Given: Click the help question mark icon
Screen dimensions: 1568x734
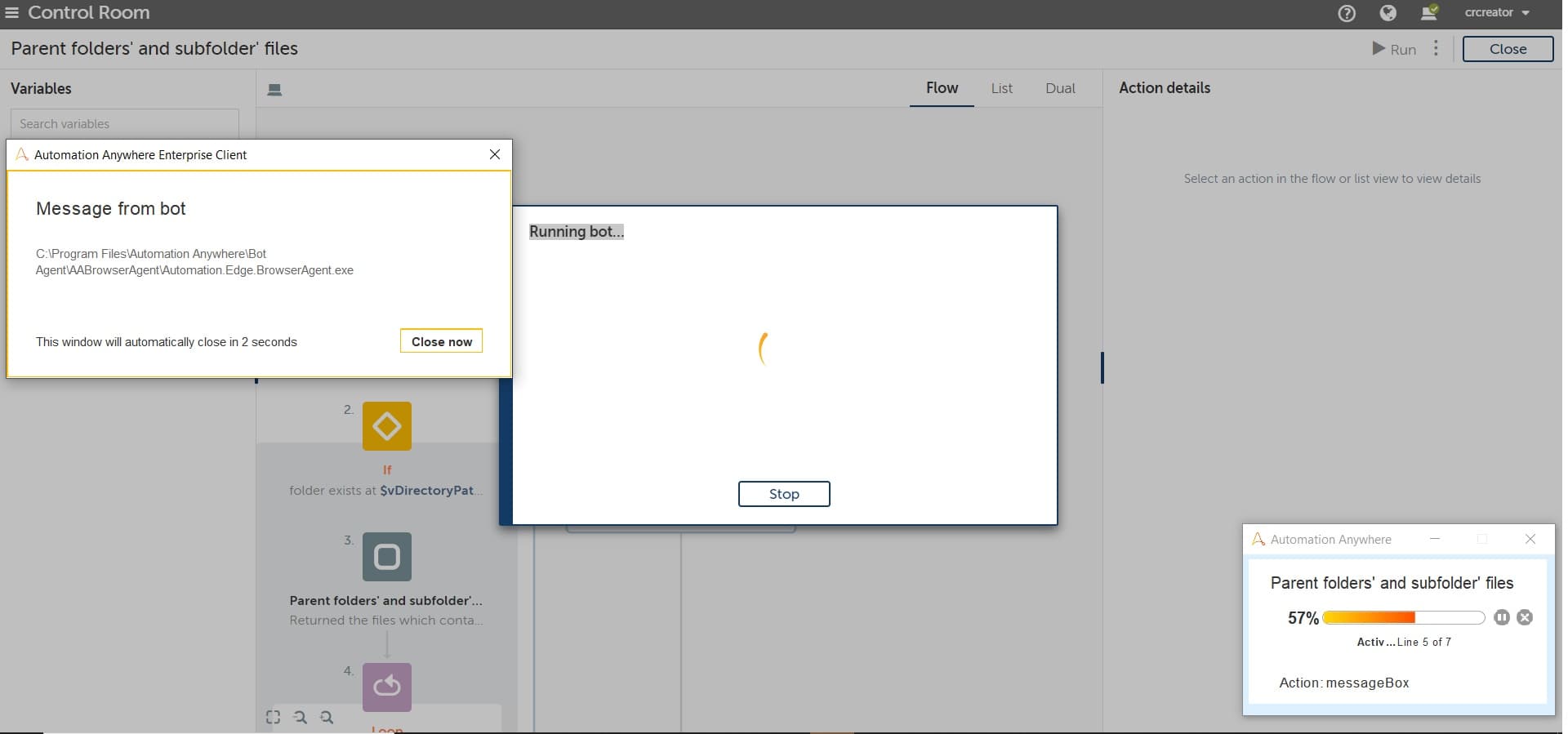Looking at the screenshot, I should click(x=1347, y=13).
